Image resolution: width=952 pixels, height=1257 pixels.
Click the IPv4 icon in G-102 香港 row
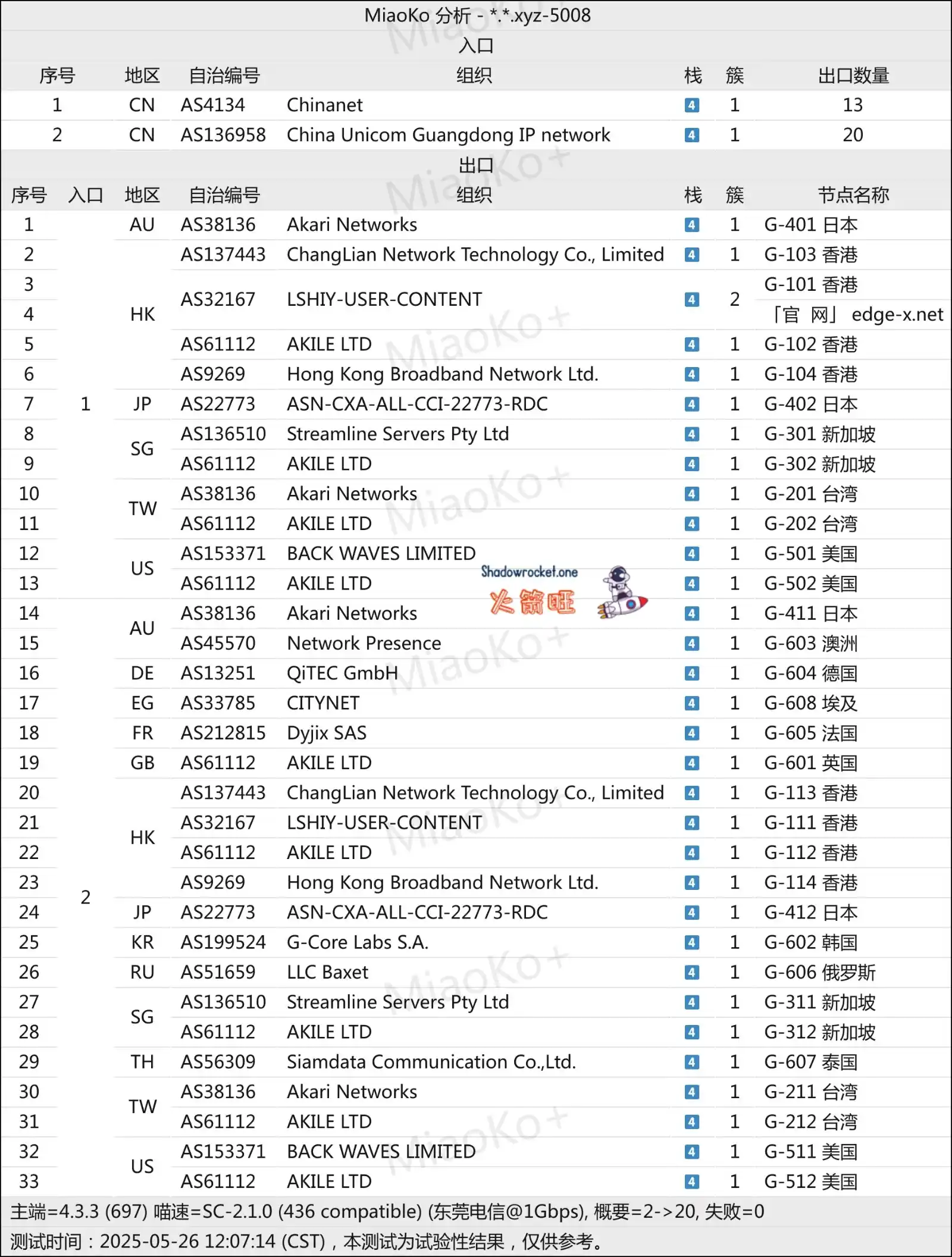691,344
